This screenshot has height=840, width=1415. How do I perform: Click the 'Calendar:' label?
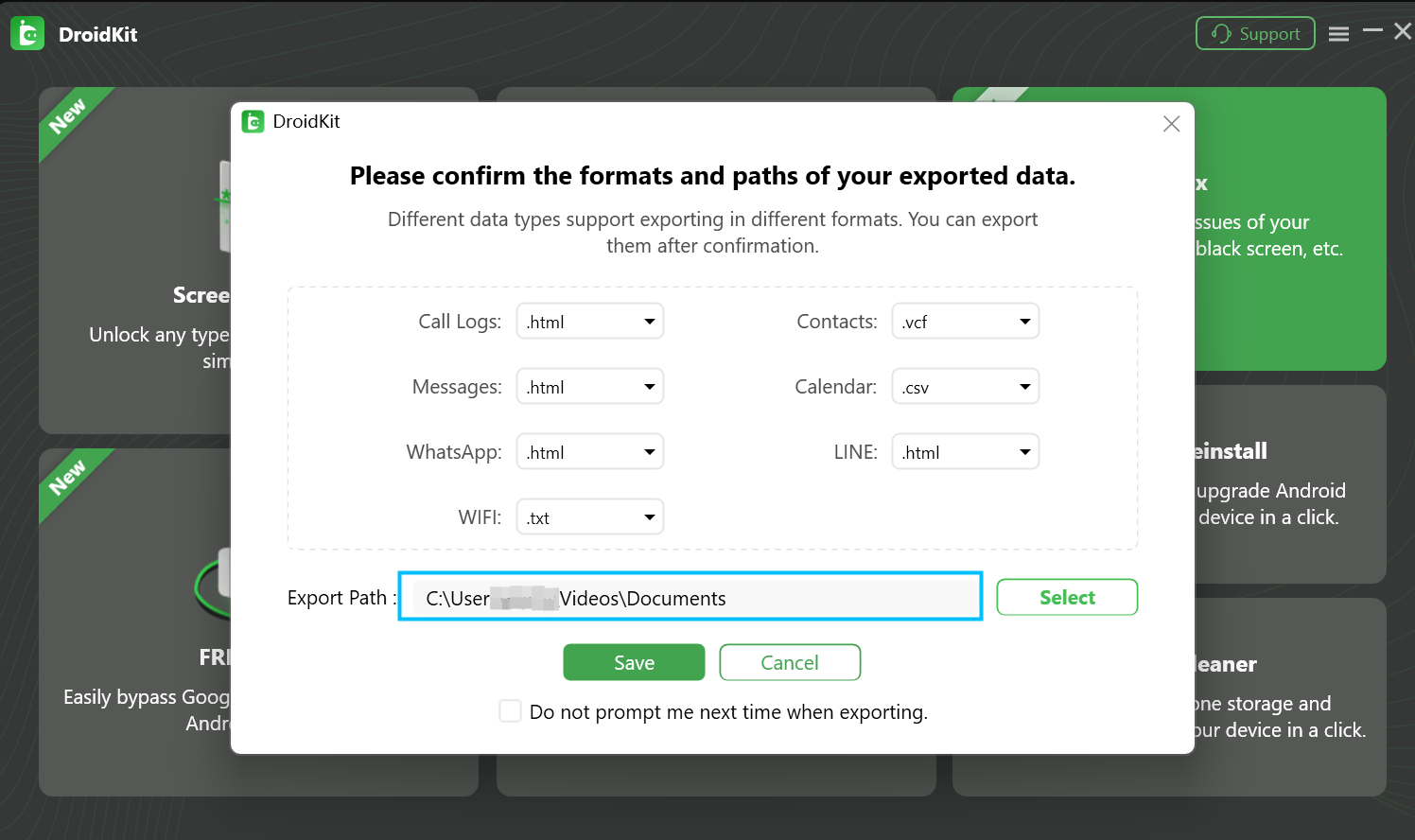836,387
